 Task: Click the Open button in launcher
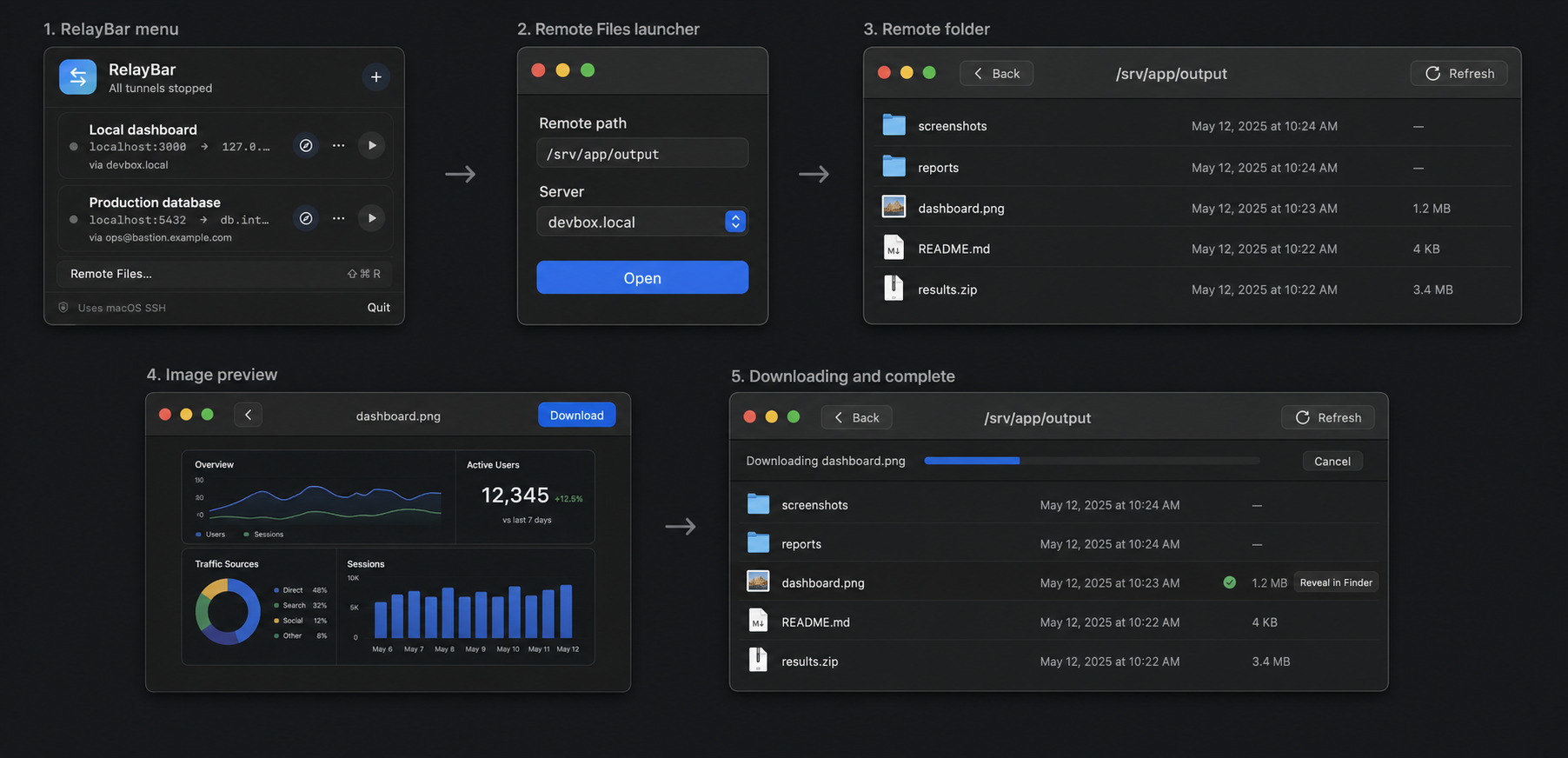pyautogui.click(x=642, y=277)
